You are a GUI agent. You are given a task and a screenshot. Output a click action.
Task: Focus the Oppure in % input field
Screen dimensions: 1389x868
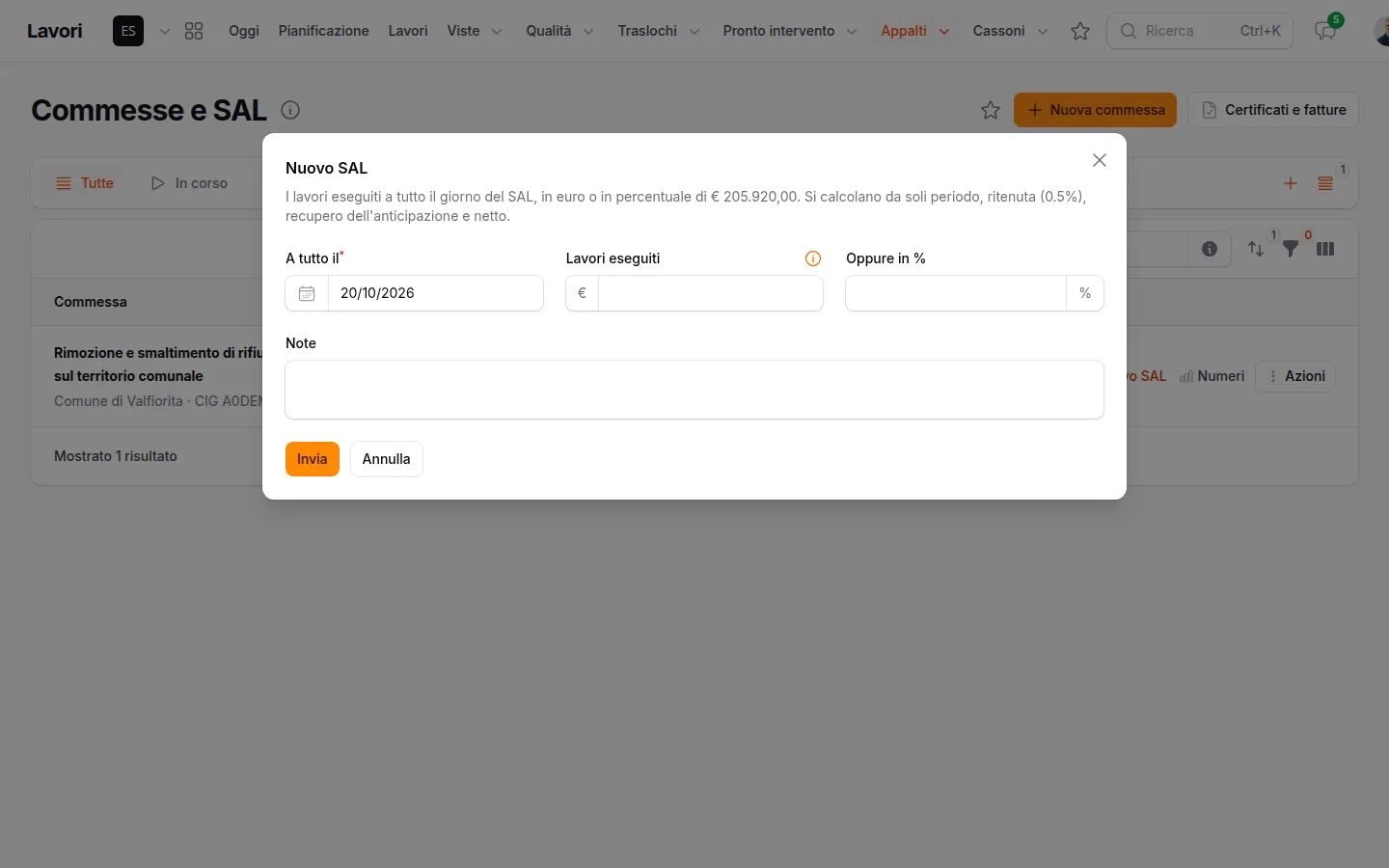pos(956,293)
